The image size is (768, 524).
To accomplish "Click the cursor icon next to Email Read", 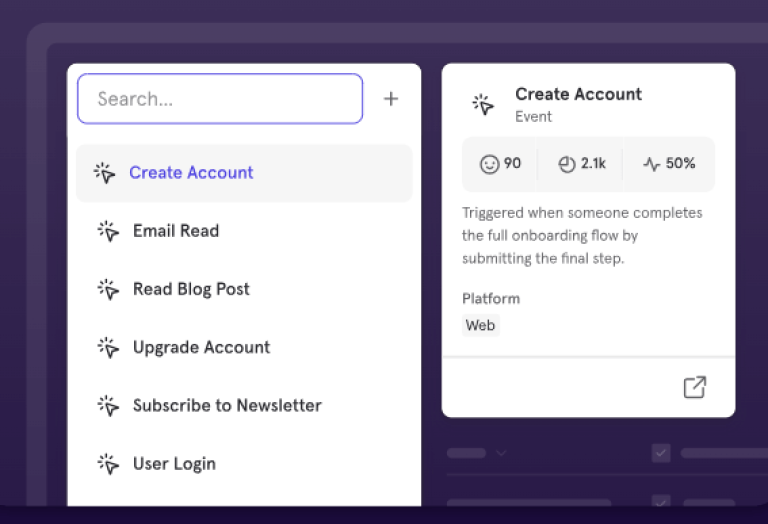I will [108, 231].
